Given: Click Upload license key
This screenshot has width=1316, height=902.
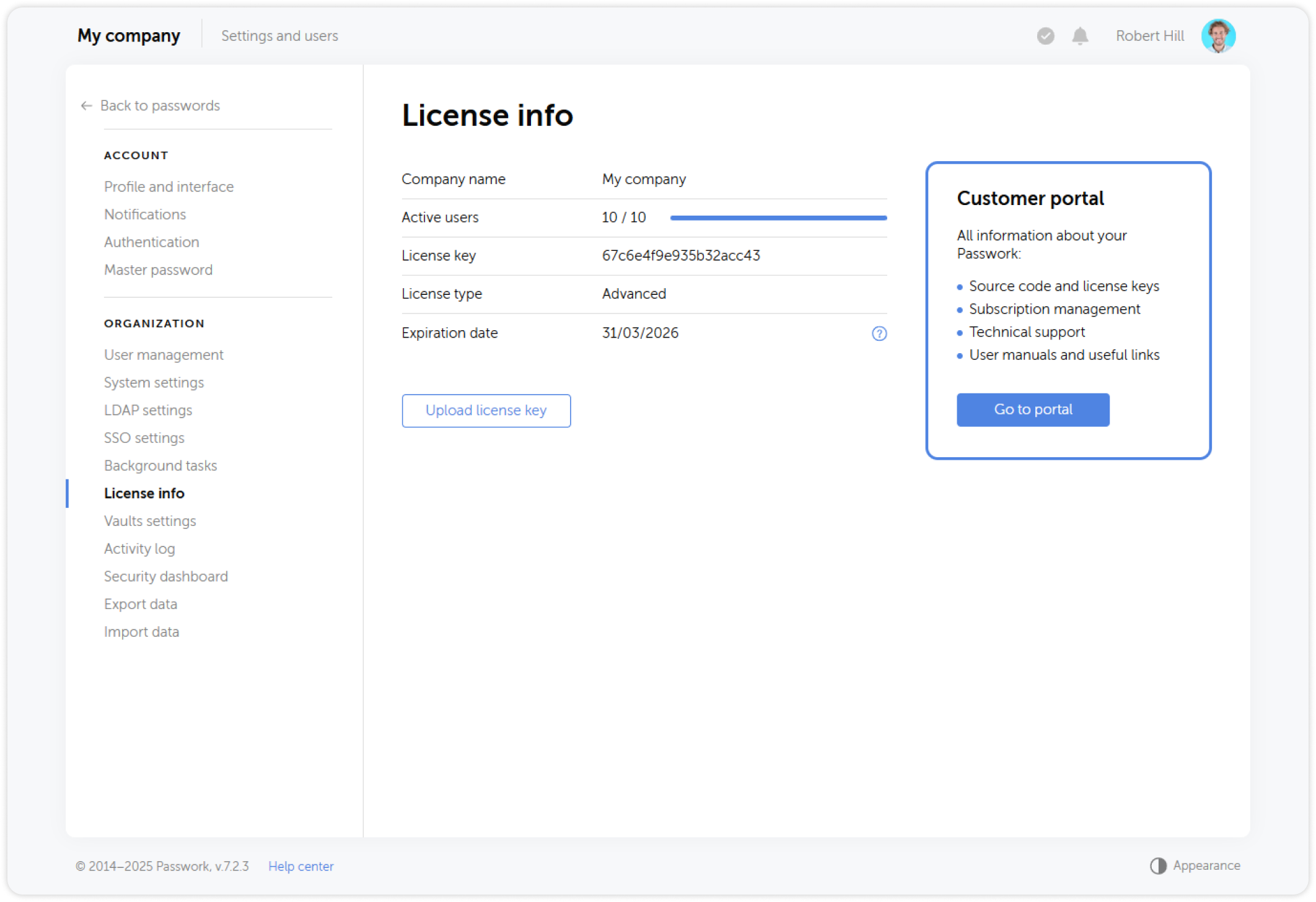Looking at the screenshot, I should pos(486,410).
